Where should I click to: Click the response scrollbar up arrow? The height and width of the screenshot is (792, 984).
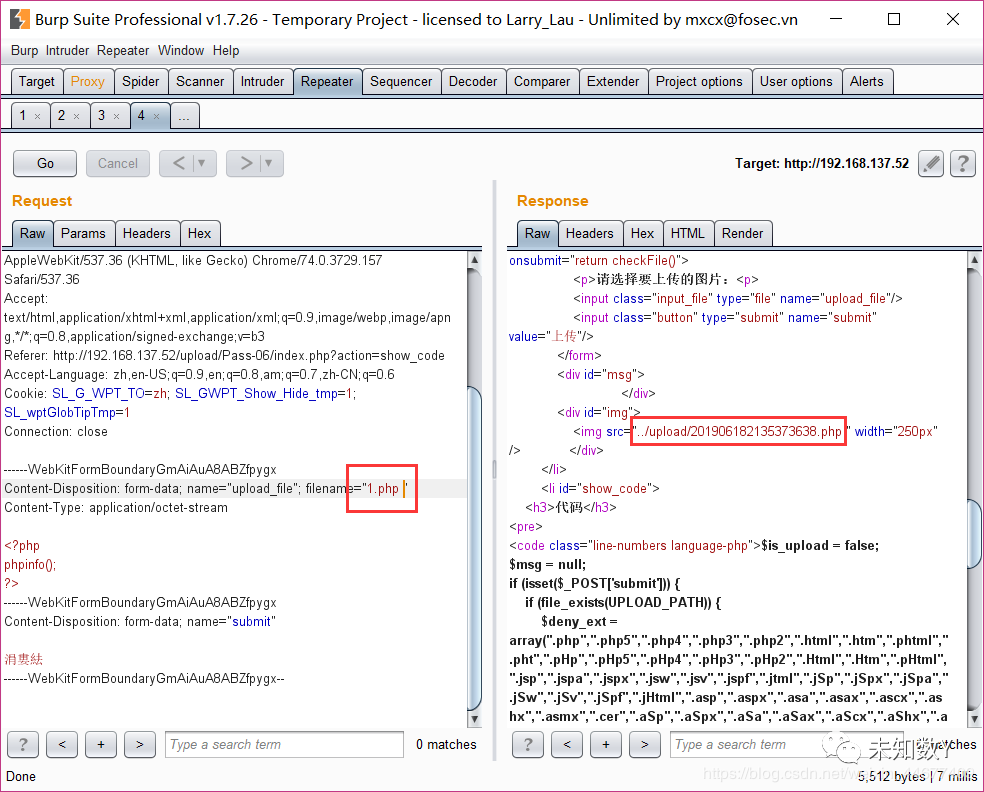click(974, 259)
